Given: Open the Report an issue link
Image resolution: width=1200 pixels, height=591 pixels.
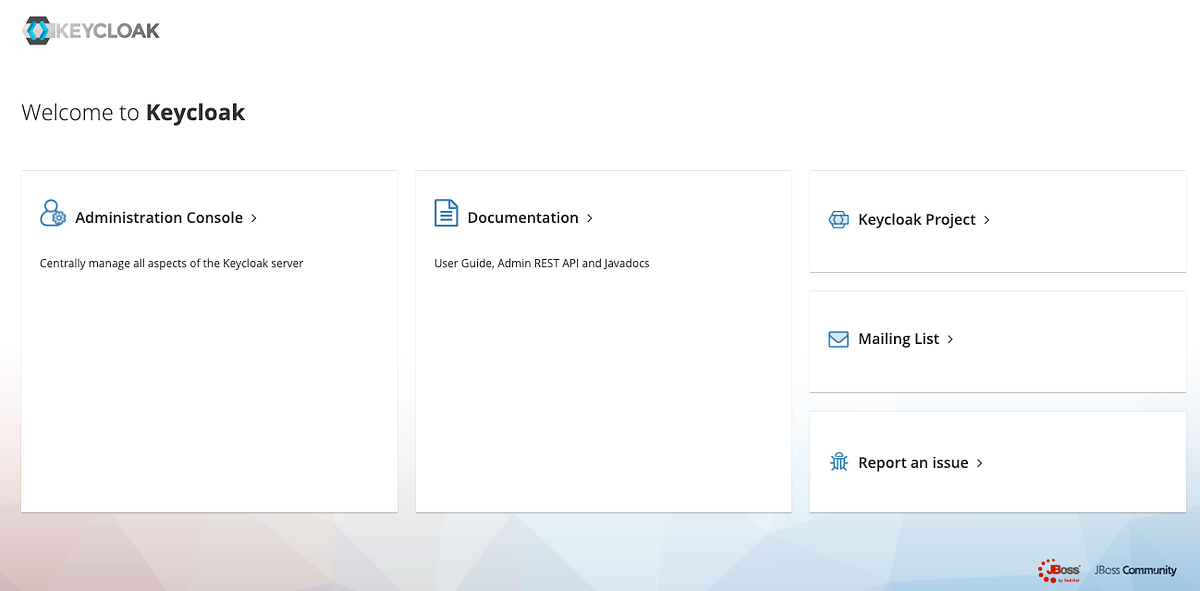Looking at the screenshot, I should click(x=914, y=462).
